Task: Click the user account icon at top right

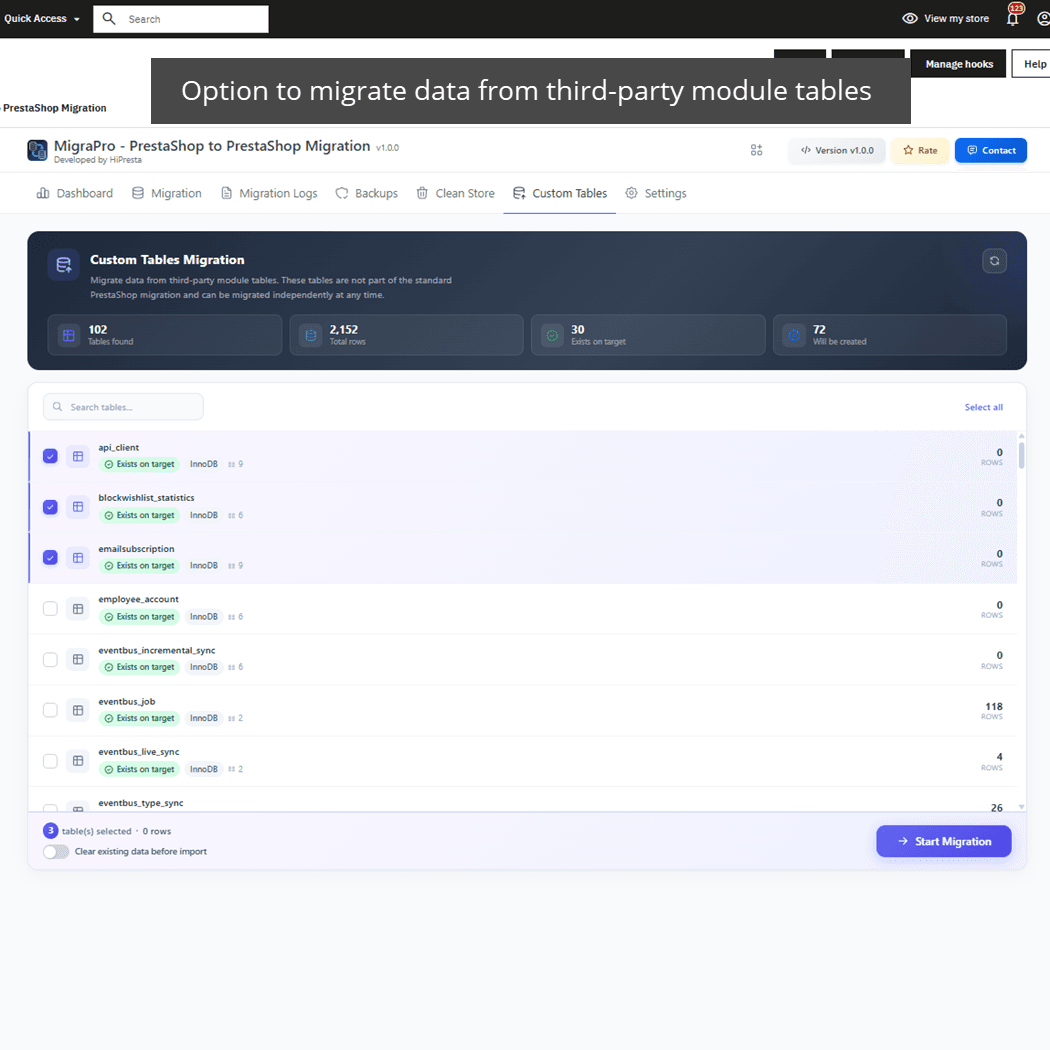Action: pos(1043,19)
